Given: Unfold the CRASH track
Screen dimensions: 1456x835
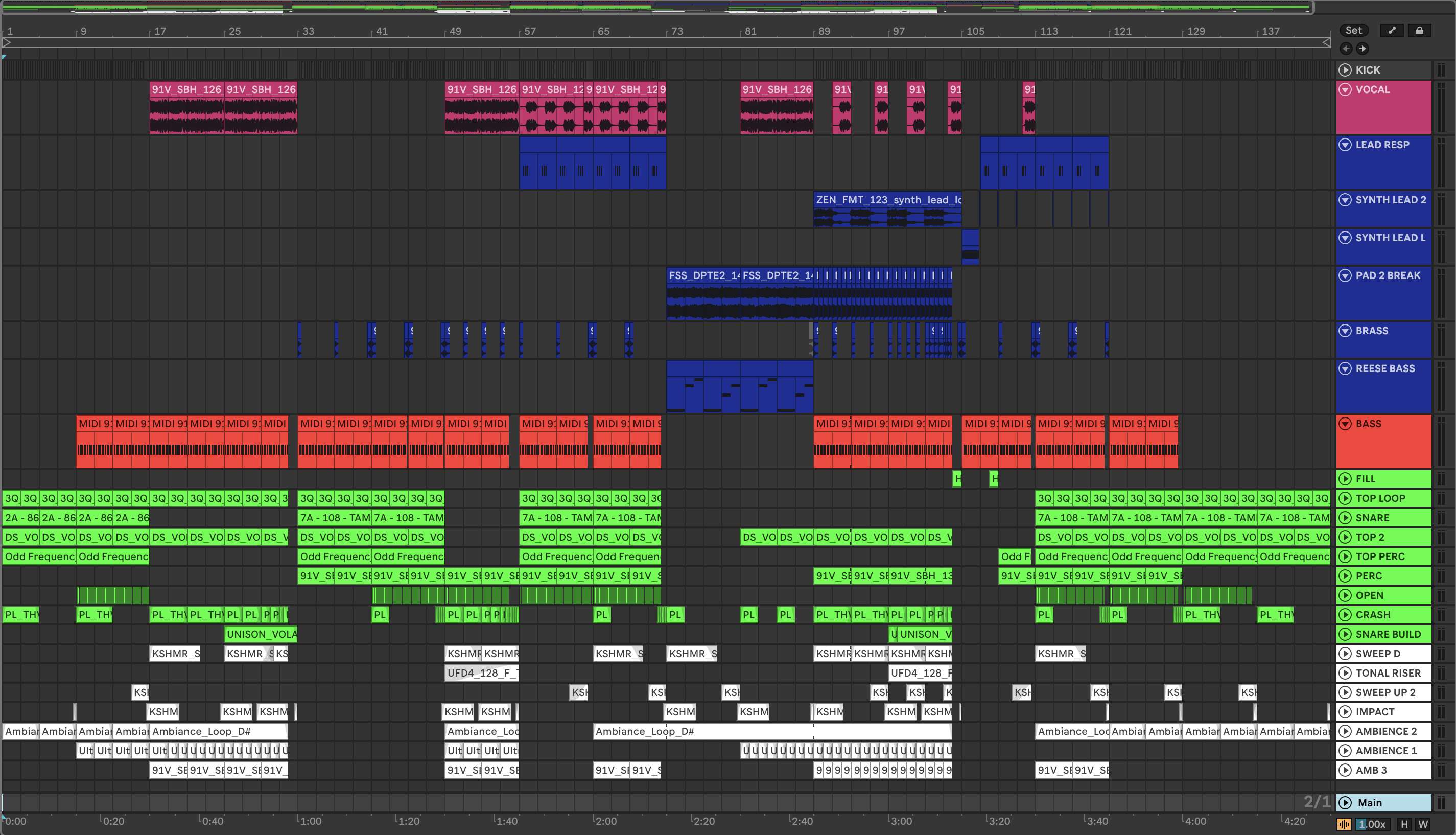Looking at the screenshot, I should click(x=1345, y=615).
